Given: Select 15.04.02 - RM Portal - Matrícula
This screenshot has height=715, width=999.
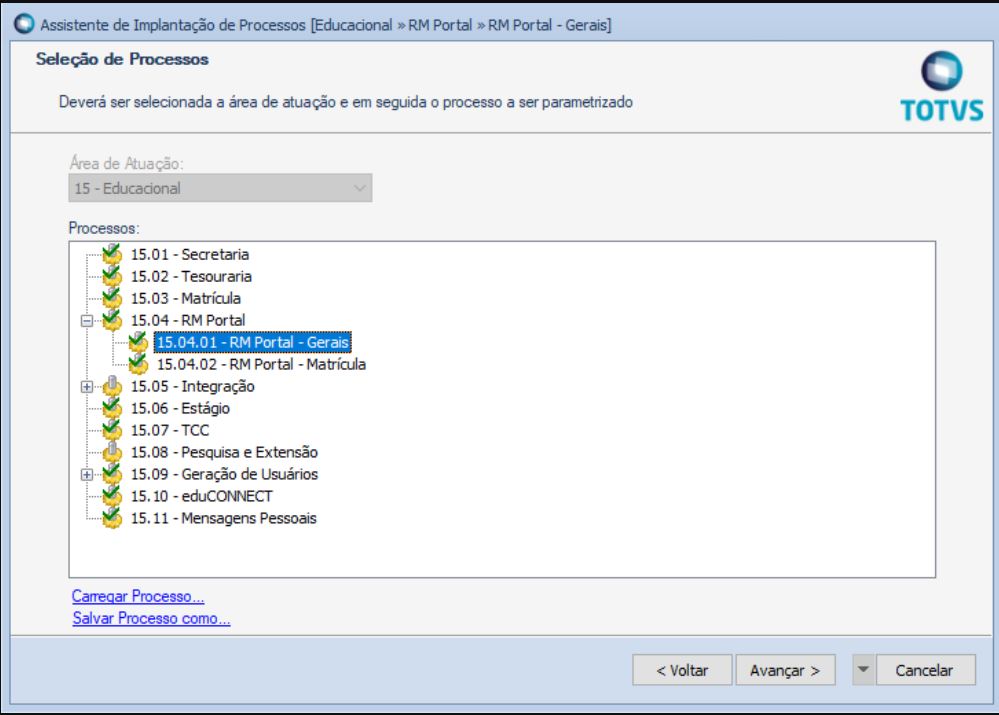Looking at the screenshot, I should pyautogui.click(x=261, y=365).
